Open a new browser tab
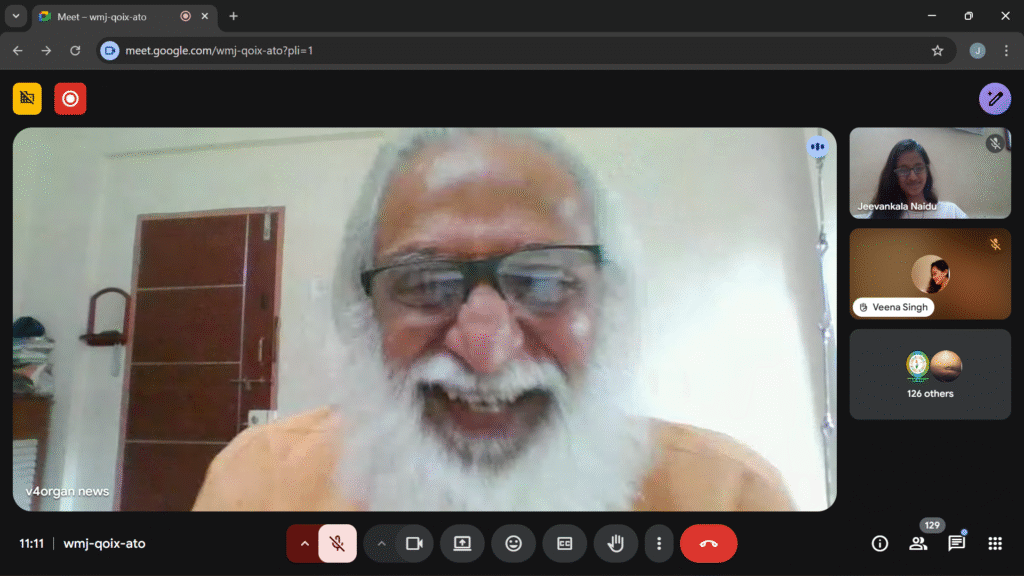The width and height of the screenshot is (1024, 576). pos(234,16)
